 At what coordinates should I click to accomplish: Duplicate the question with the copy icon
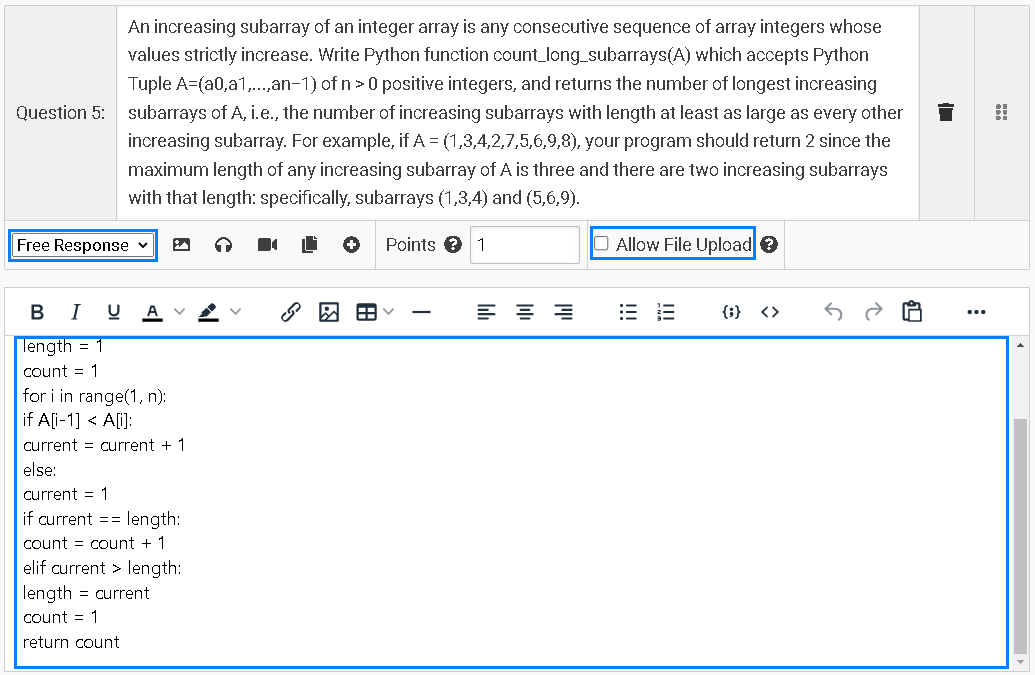click(310, 245)
